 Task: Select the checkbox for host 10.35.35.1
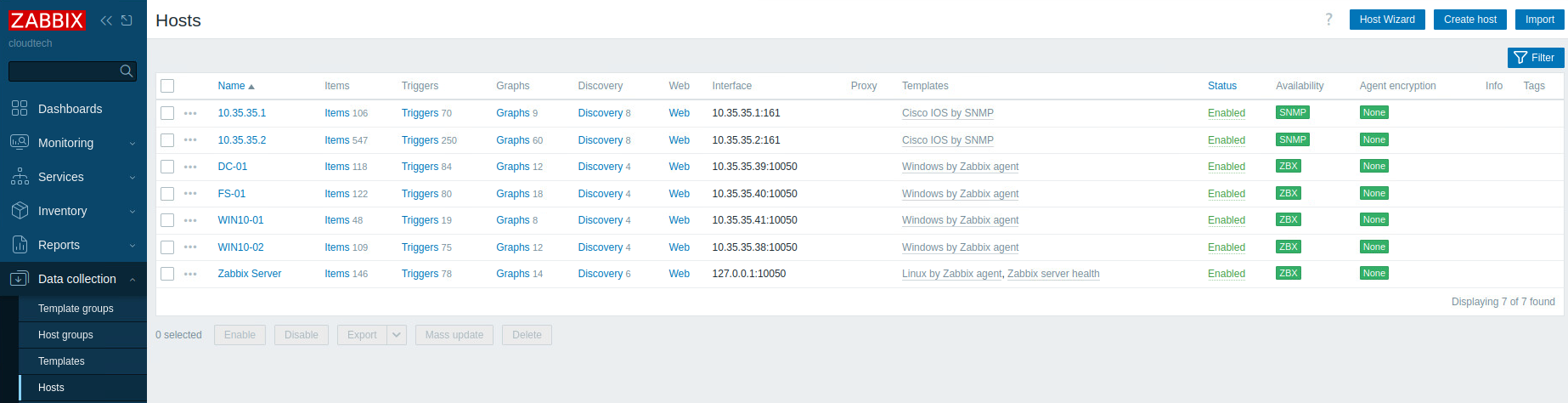coord(167,113)
